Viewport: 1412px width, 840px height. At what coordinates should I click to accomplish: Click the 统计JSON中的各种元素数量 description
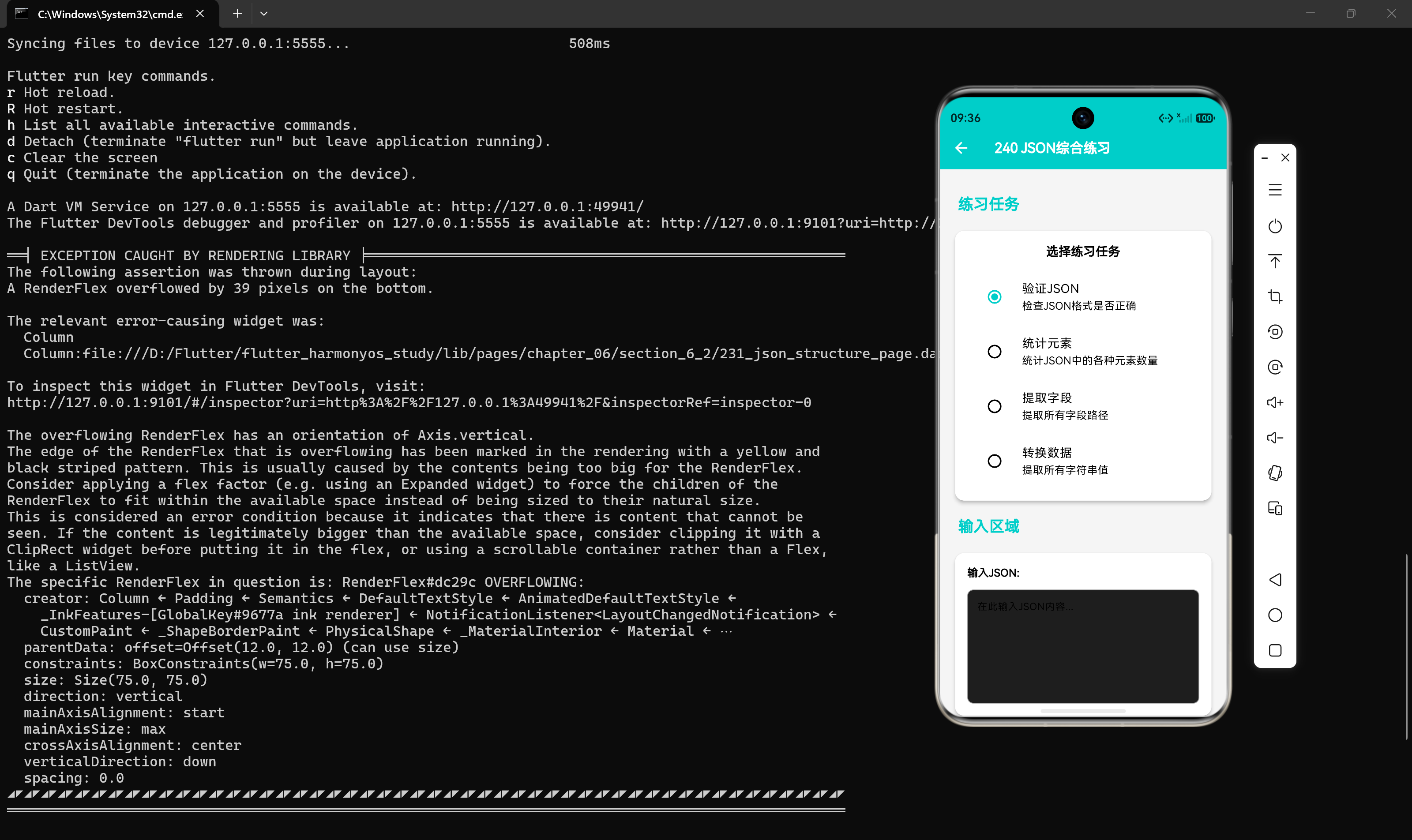(1090, 361)
